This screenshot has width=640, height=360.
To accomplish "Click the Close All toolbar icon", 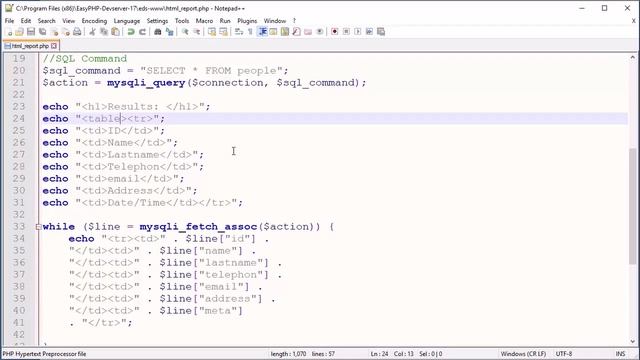I will click(66, 32).
